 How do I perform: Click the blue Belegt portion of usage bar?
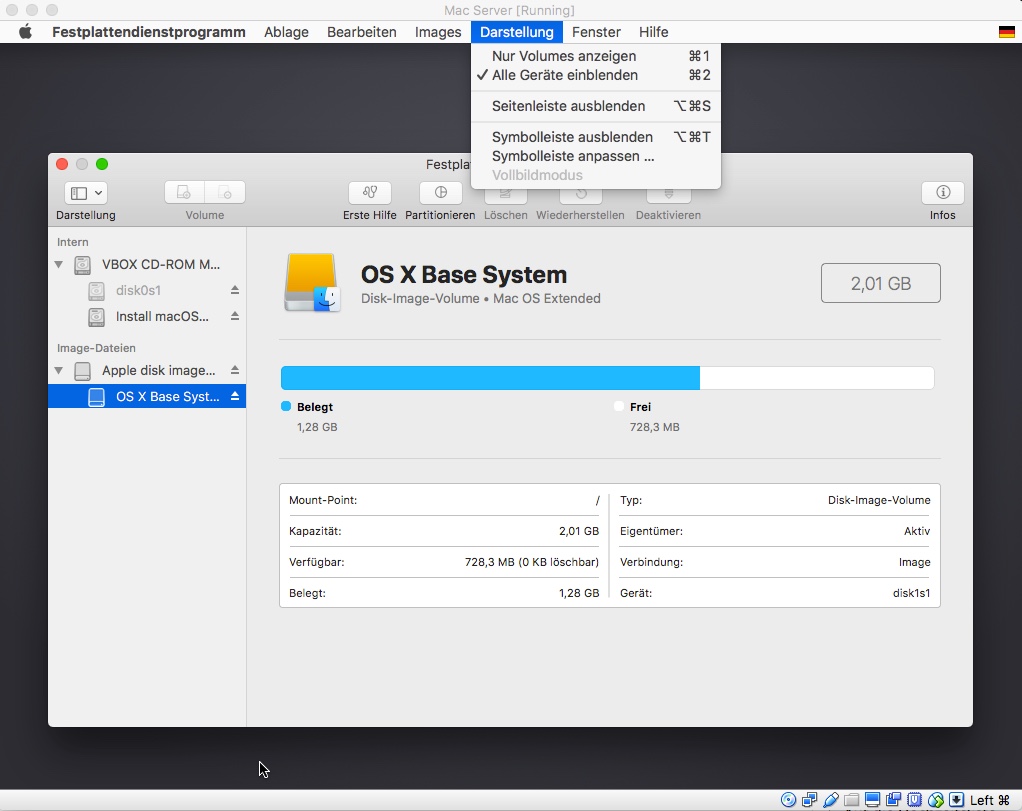click(x=490, y=378)
